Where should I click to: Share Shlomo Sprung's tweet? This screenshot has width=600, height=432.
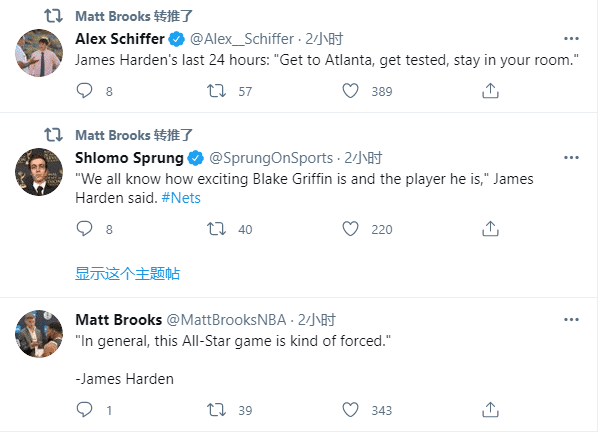click(490, 229)
